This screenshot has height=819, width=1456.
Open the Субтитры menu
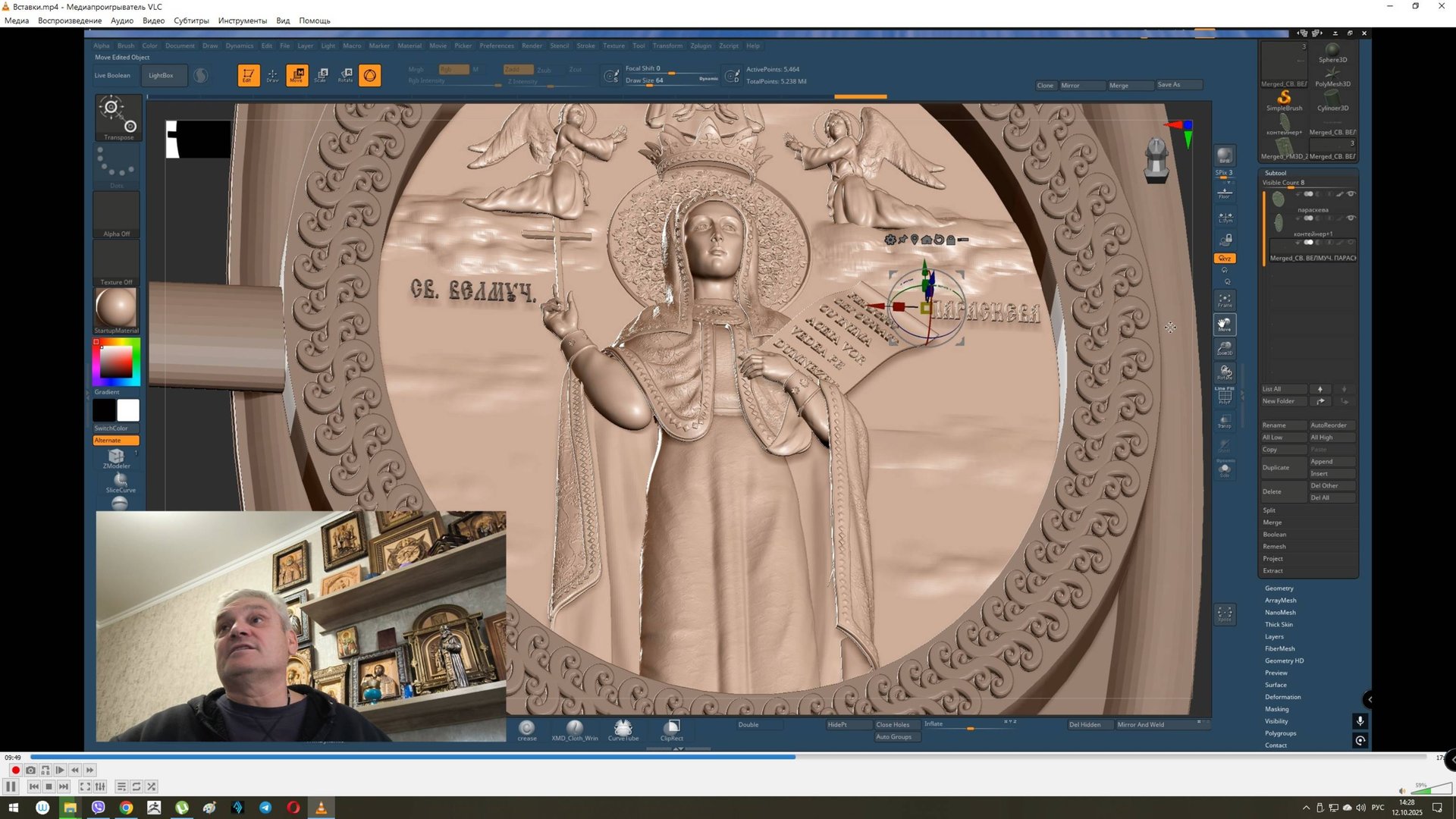tap(191, 20)
